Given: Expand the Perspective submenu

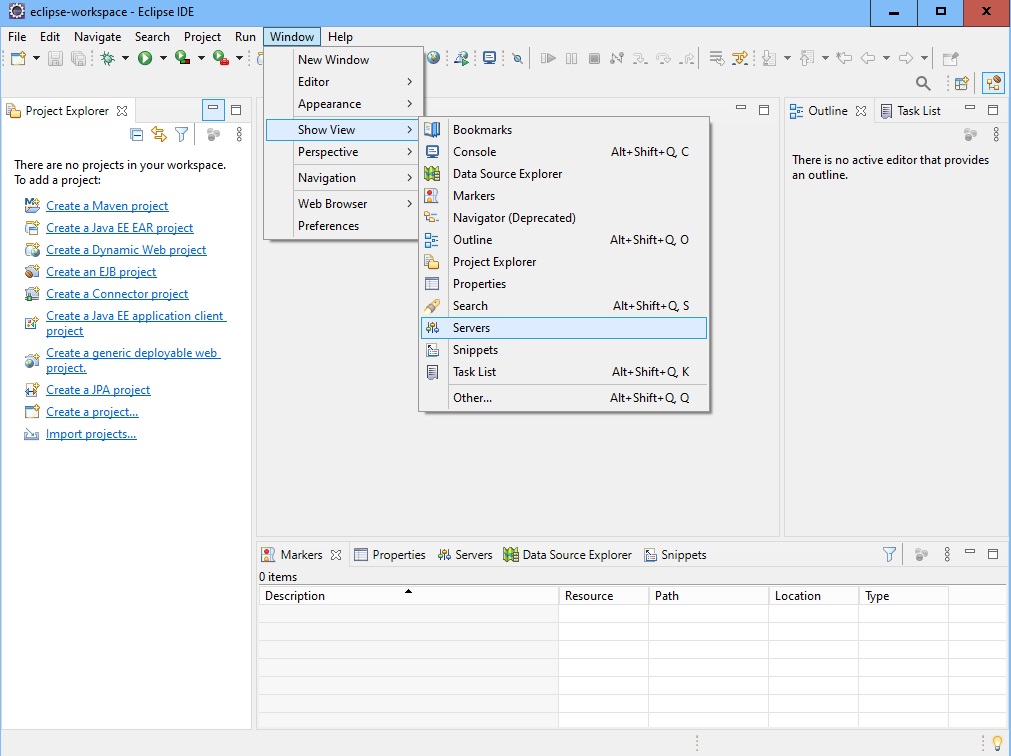Looking at the screenshot, I should (343, 151).
